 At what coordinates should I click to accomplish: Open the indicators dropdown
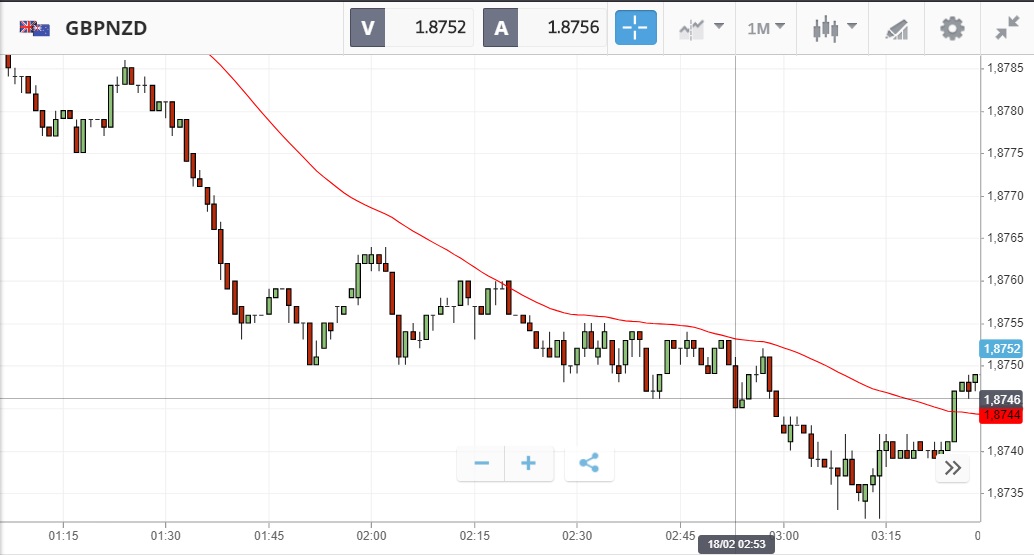tap(701, 28)
